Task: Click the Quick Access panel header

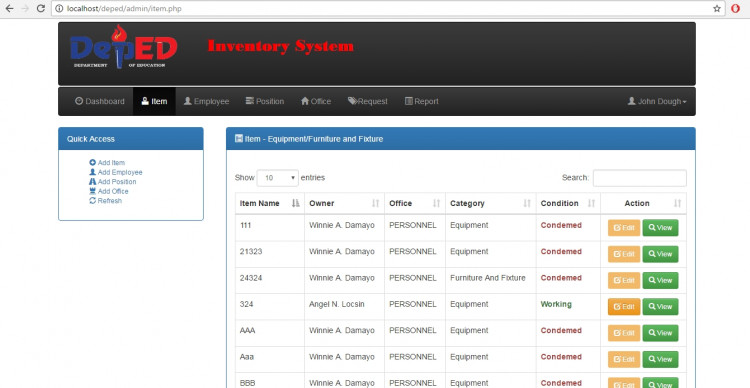Action: (x=131, y=139)
